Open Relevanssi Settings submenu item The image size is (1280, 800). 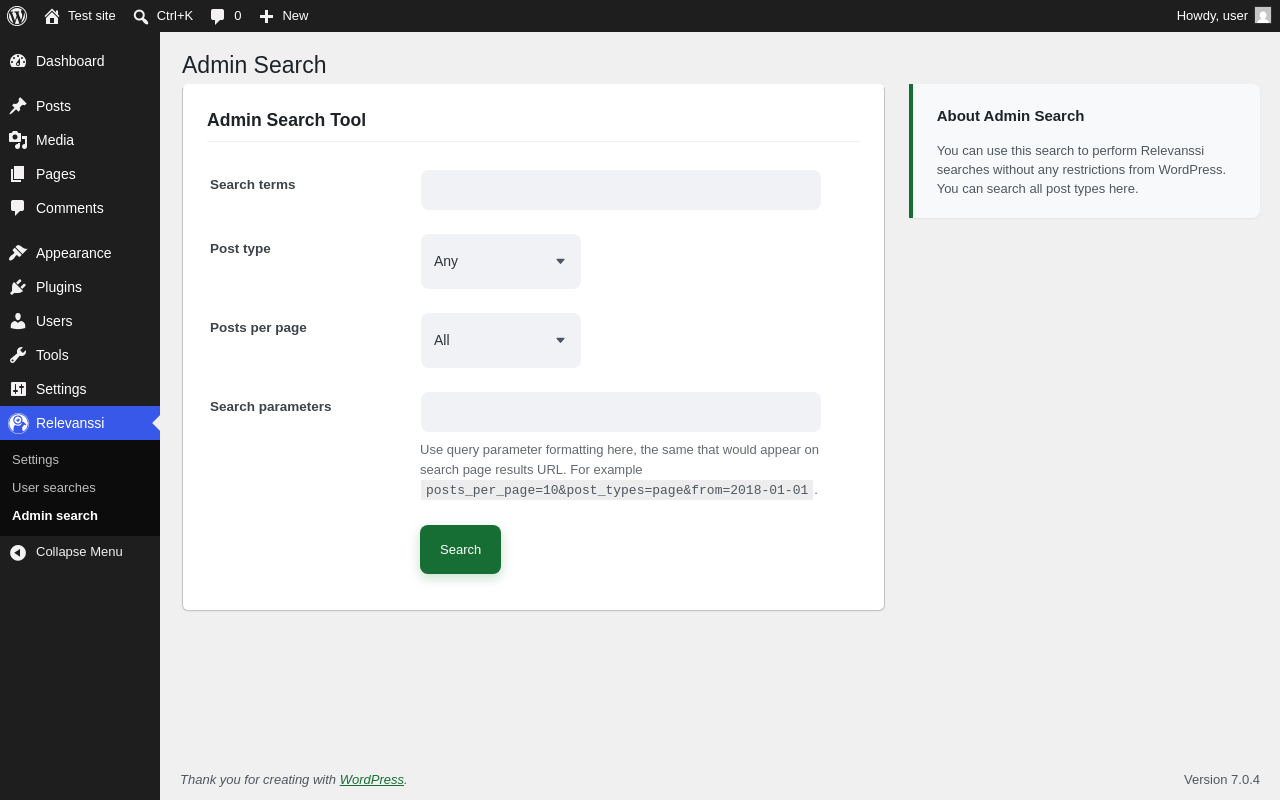(35, 460)
